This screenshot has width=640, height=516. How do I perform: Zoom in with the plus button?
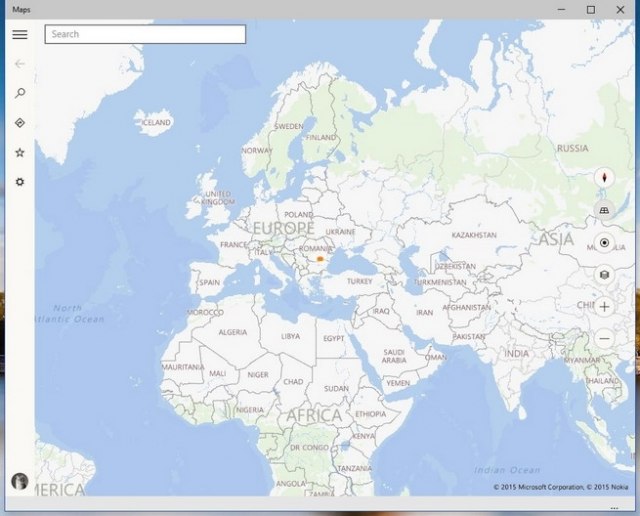tap(604, 307)
